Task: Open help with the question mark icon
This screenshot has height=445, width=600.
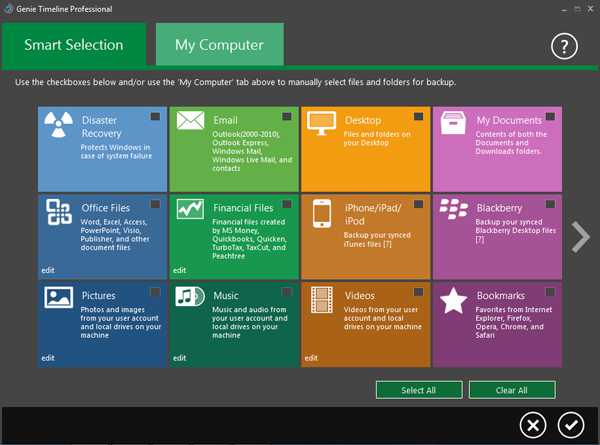Action: click(x=565, y=46)
